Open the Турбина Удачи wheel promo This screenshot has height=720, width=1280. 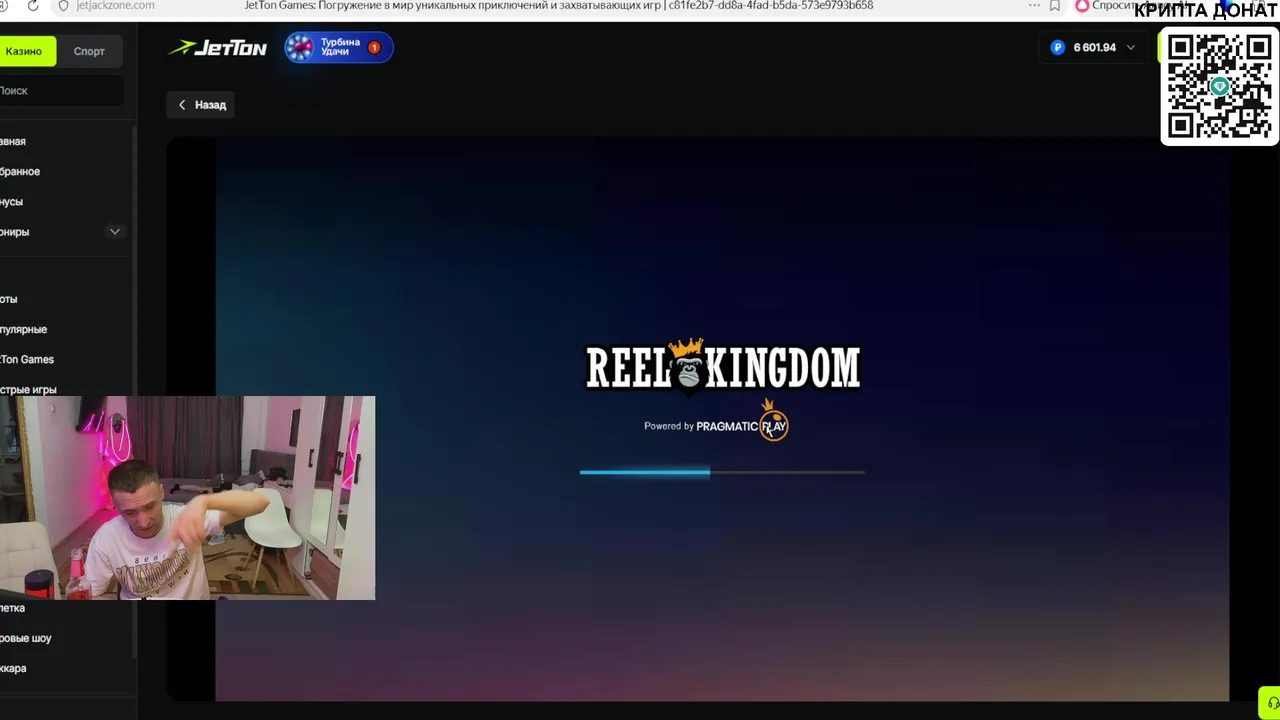[338, 47]
